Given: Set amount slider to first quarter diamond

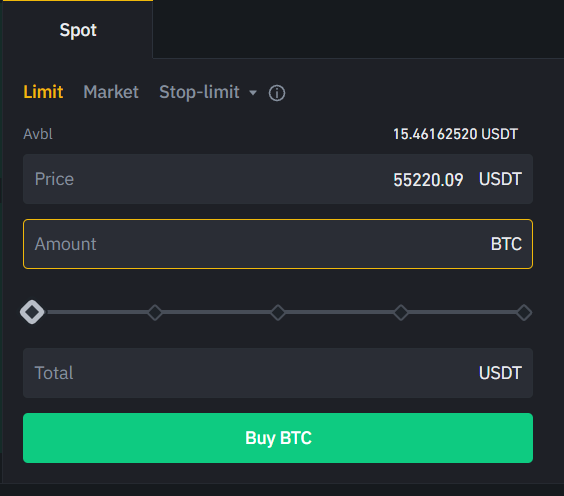Looking at the screenshot, I should (155, 312).
